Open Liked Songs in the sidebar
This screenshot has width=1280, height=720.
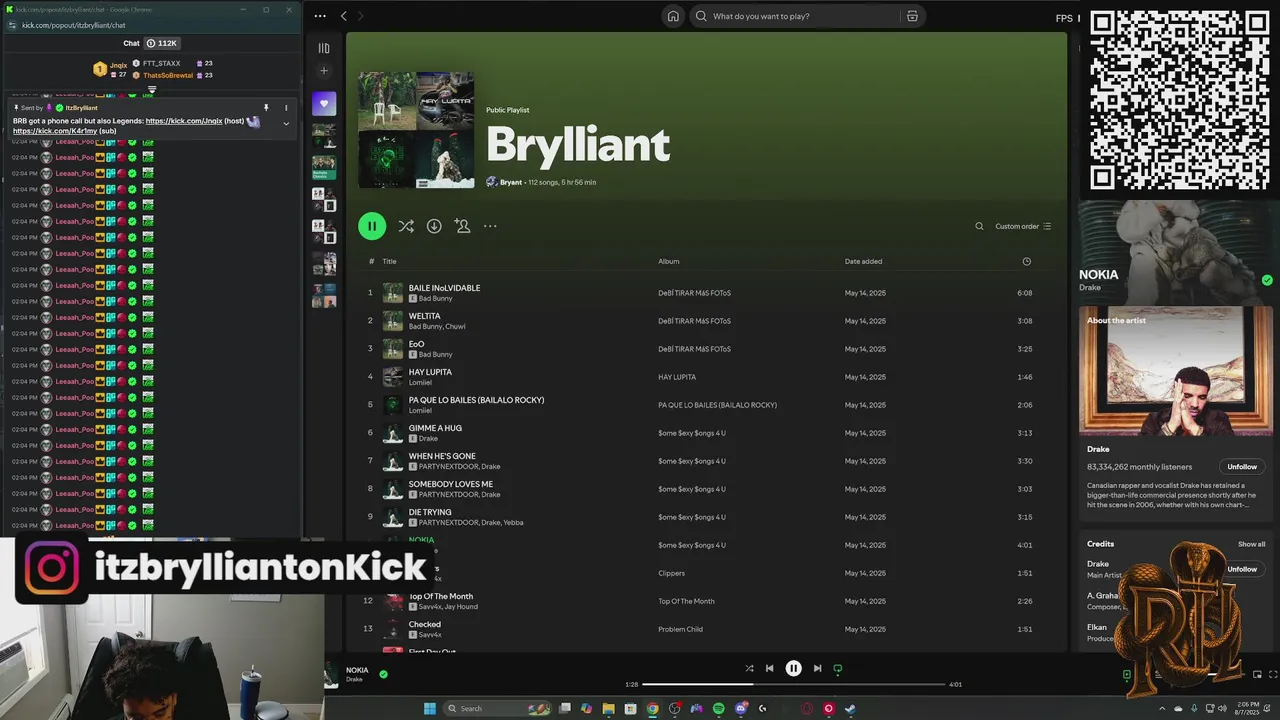(x=324, y=104)
